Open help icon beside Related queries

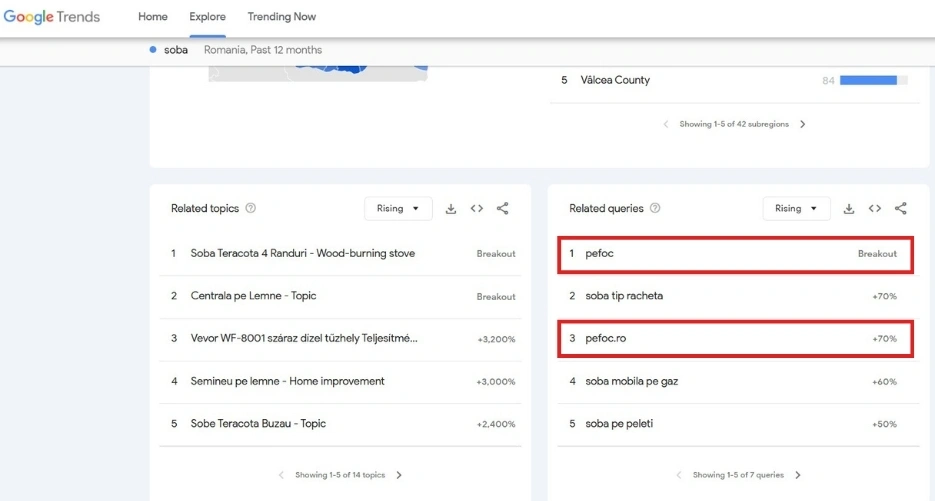pyautogui.click(x=655, y=209)
